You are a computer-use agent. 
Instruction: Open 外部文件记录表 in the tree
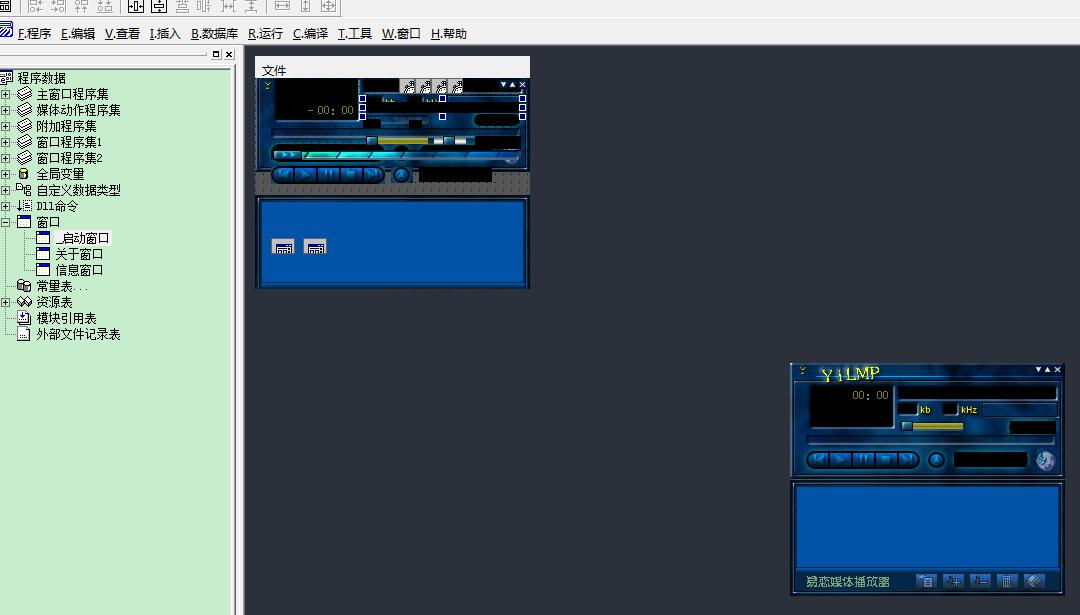click(x=78, y=334)
